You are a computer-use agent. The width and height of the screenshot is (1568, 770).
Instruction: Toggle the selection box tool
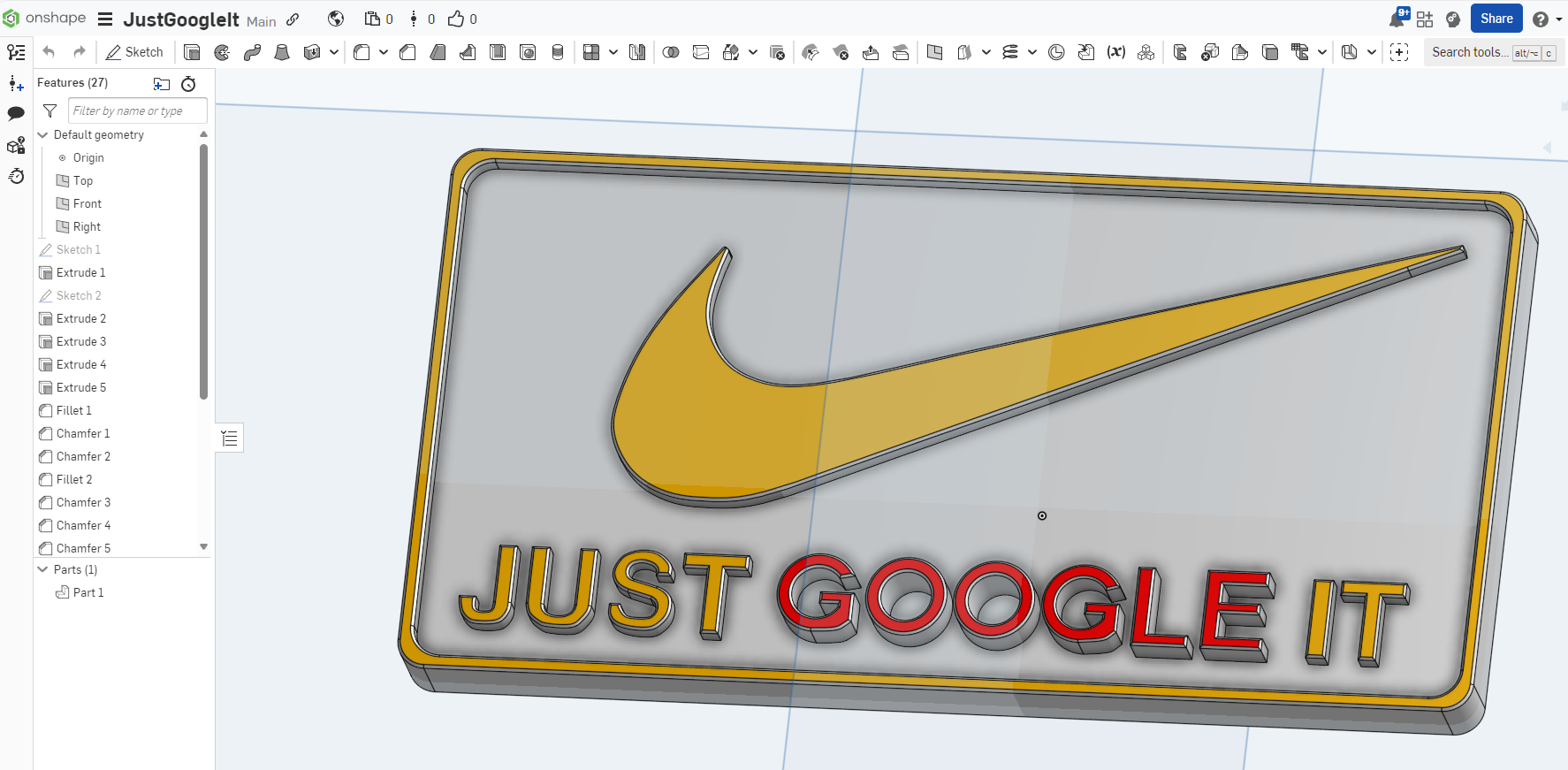[1399, 52]
